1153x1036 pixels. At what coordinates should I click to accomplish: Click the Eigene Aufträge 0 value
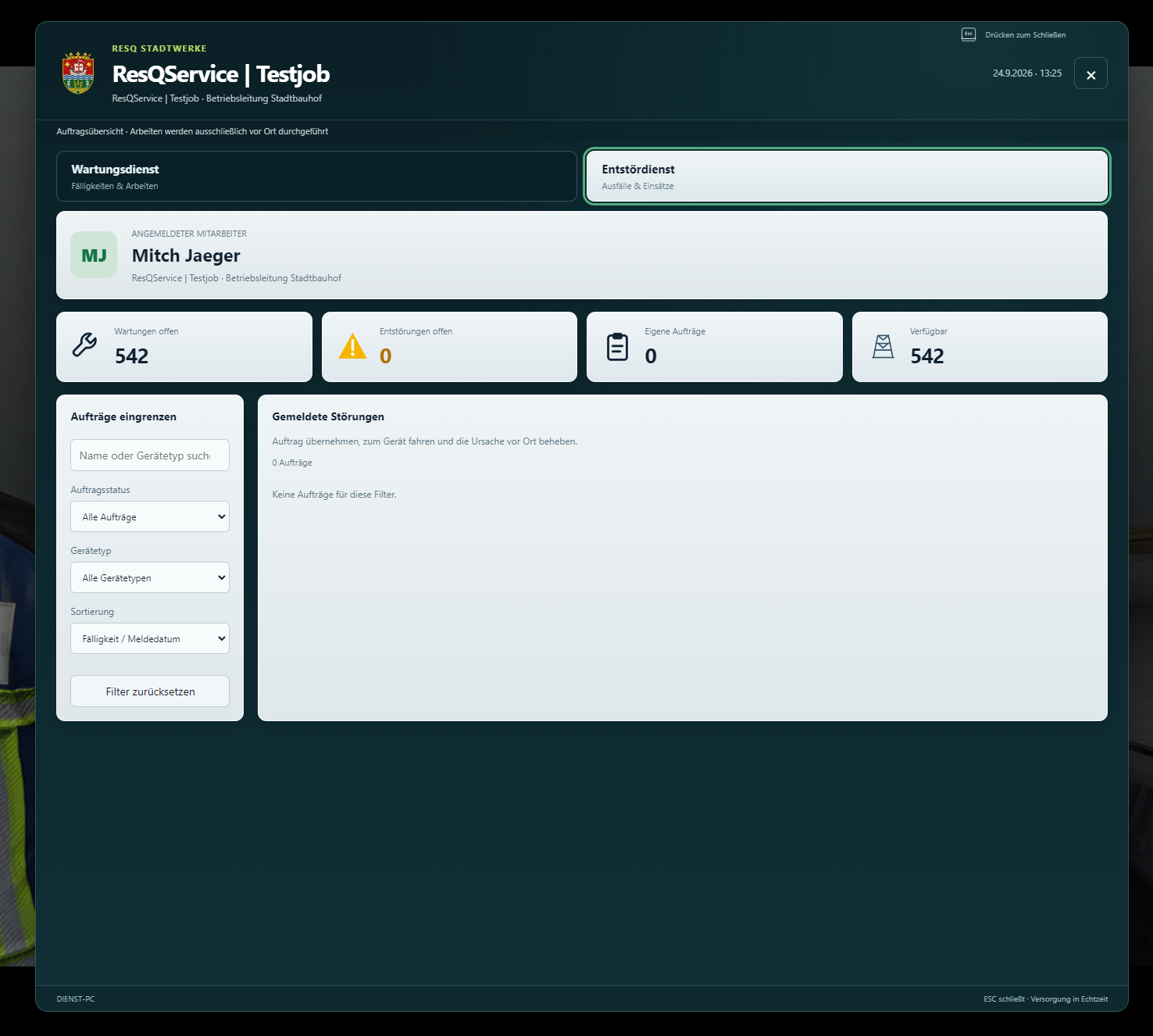coord(651,356)
